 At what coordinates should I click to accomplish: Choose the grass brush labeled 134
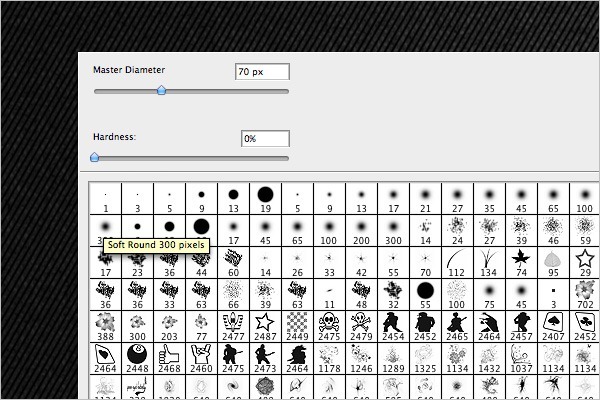pyautogui.click(x=489, y=263)
